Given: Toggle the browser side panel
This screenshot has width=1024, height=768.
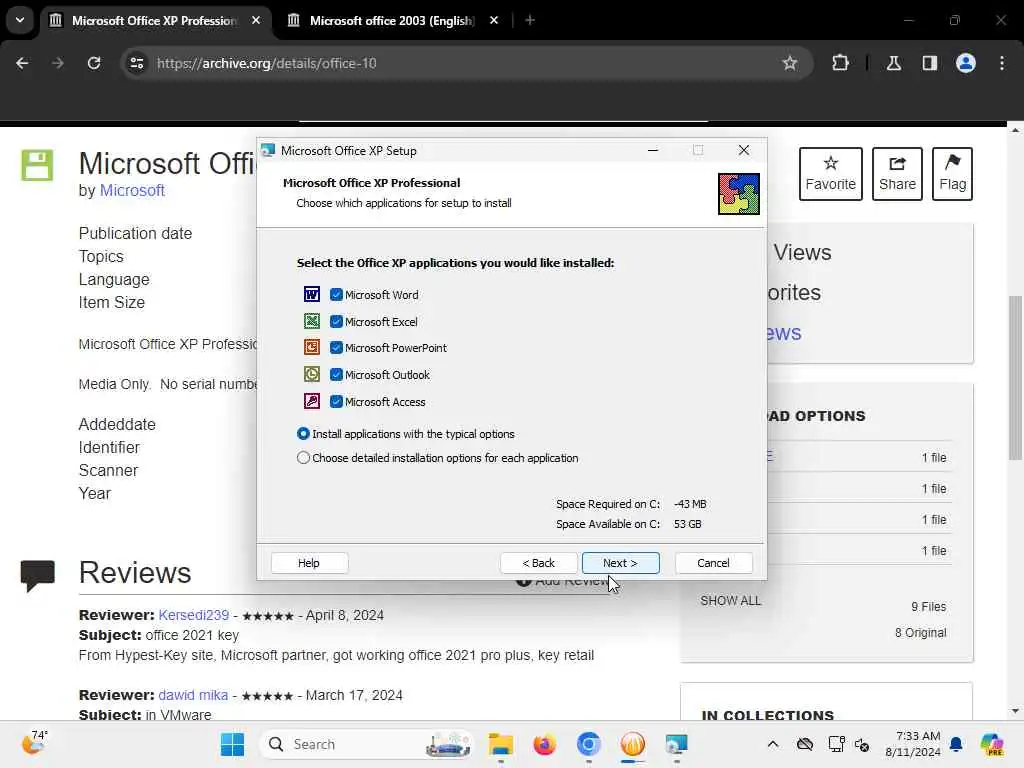Looking at the screenshot, I should [x=930, y=63].
